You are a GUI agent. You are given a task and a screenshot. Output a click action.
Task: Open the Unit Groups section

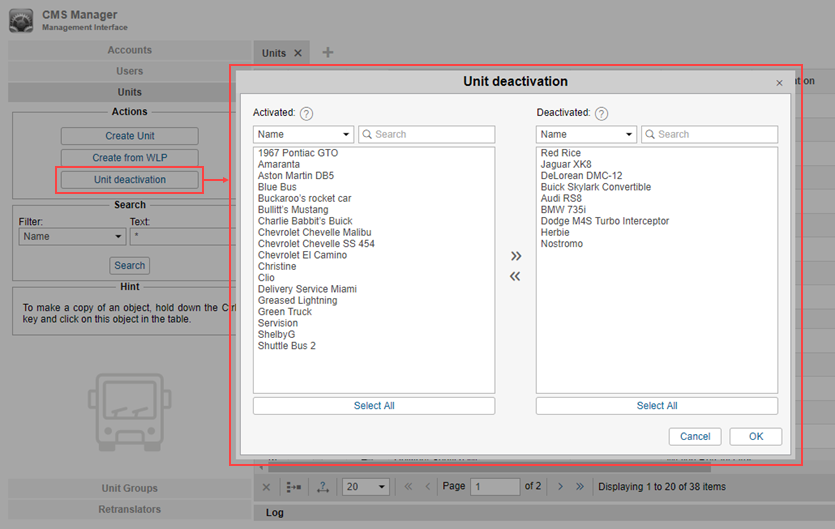click(x=129, y=488)
